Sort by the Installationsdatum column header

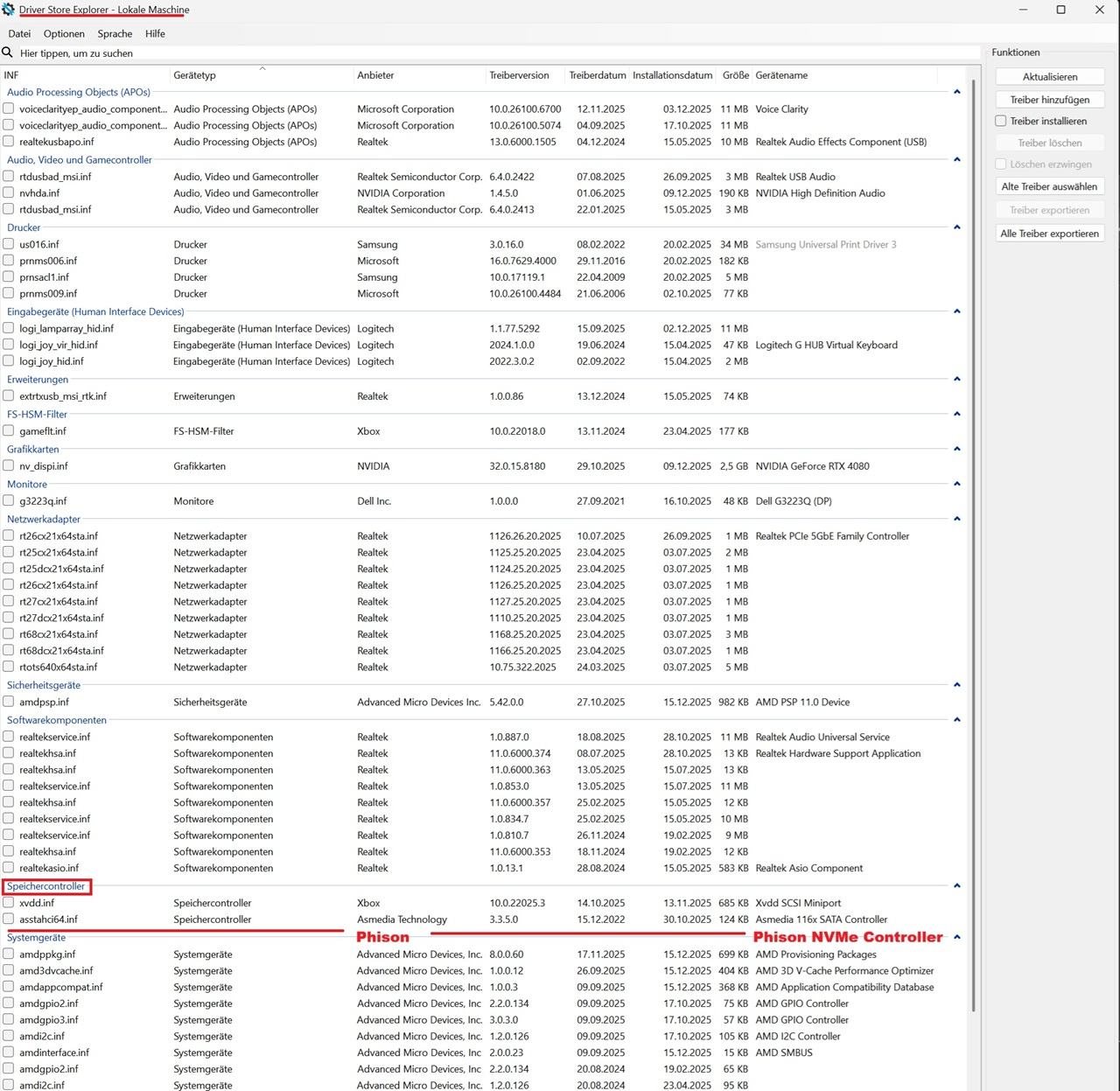(x=672, y=75)
